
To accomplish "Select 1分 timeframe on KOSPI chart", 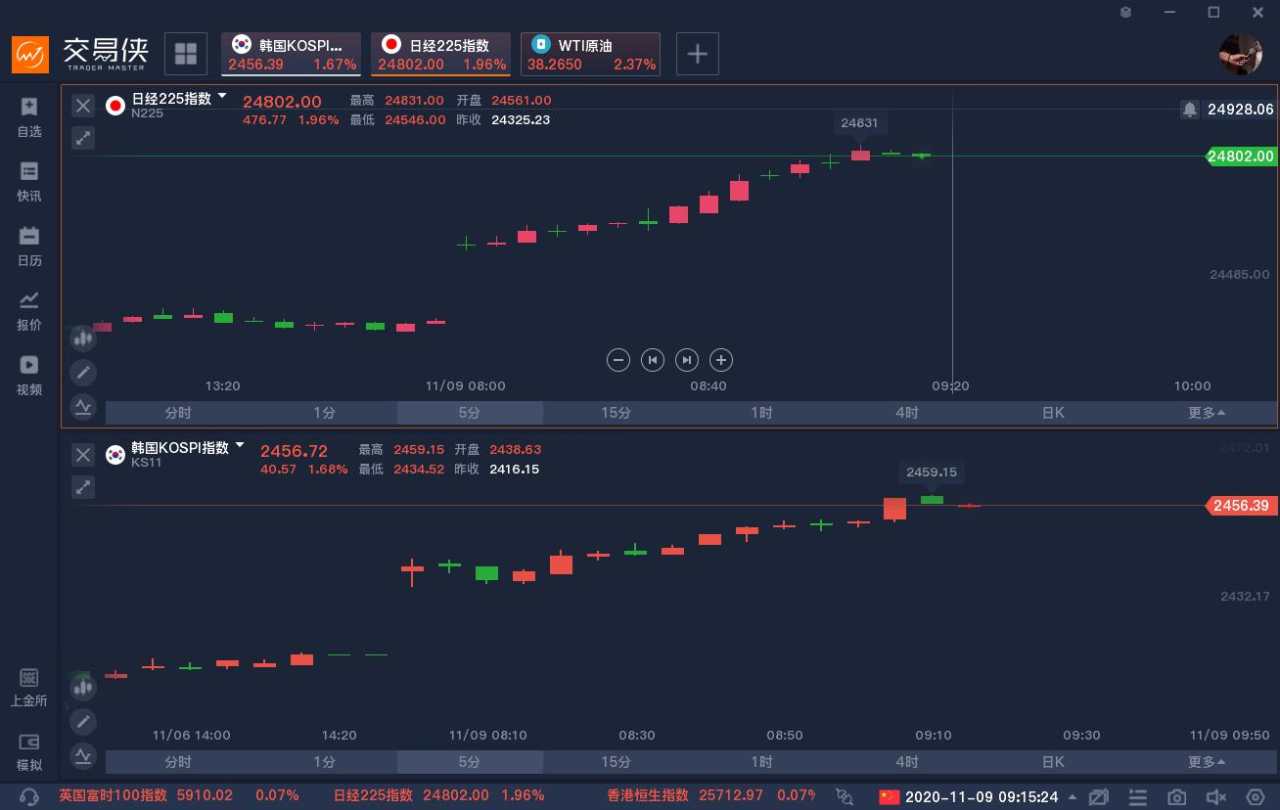I will click(x=324, y=762).
